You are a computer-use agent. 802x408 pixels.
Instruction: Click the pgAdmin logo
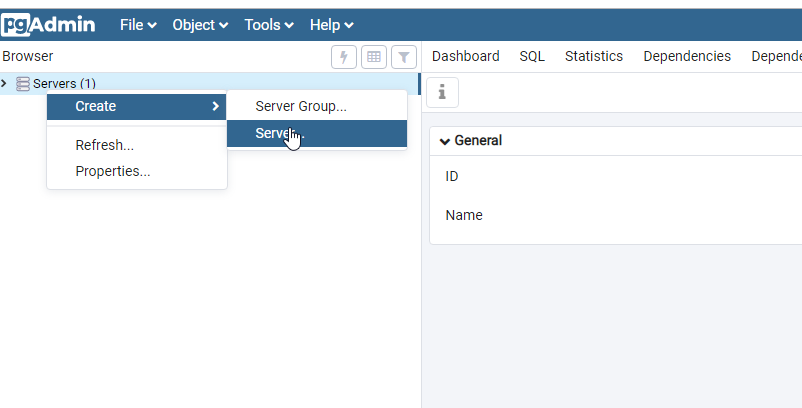[x=48, y=25]
